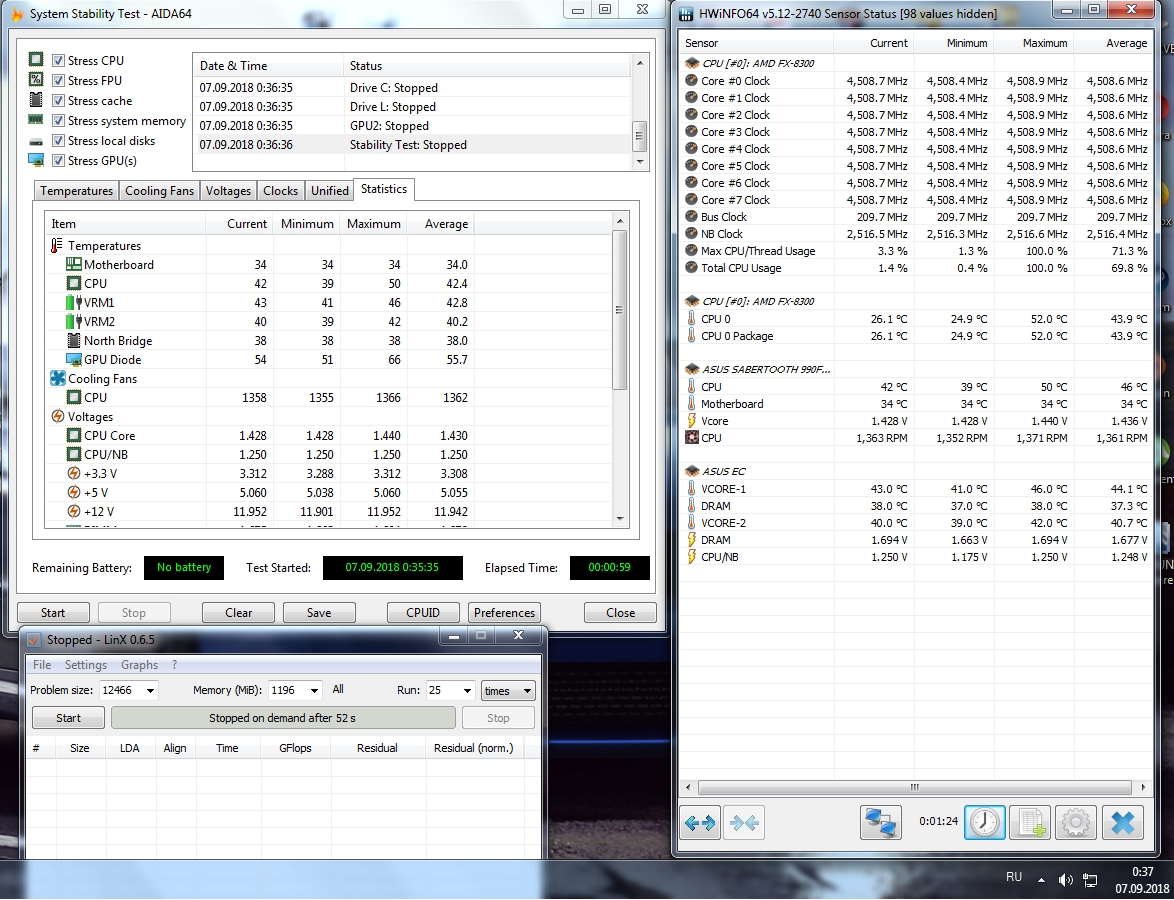Click the Stress local disks drive icon
This screenshot has width=1174, height=900.
(x=36, y=141)
